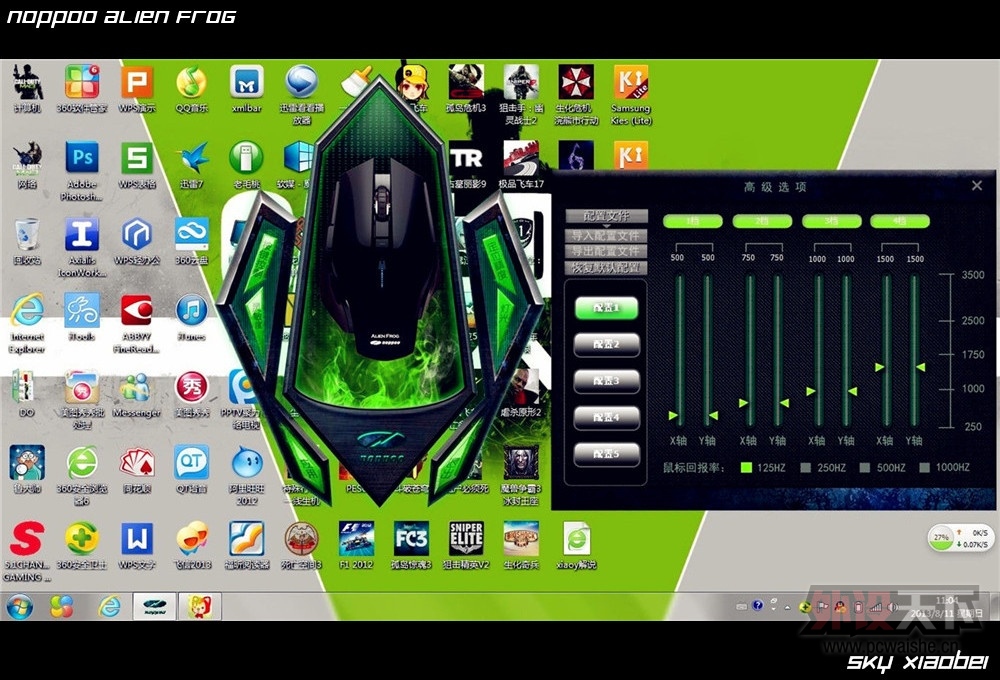Click the Windows Start orb
Viewport: 1000px width, 680px height.
point(20,606)
